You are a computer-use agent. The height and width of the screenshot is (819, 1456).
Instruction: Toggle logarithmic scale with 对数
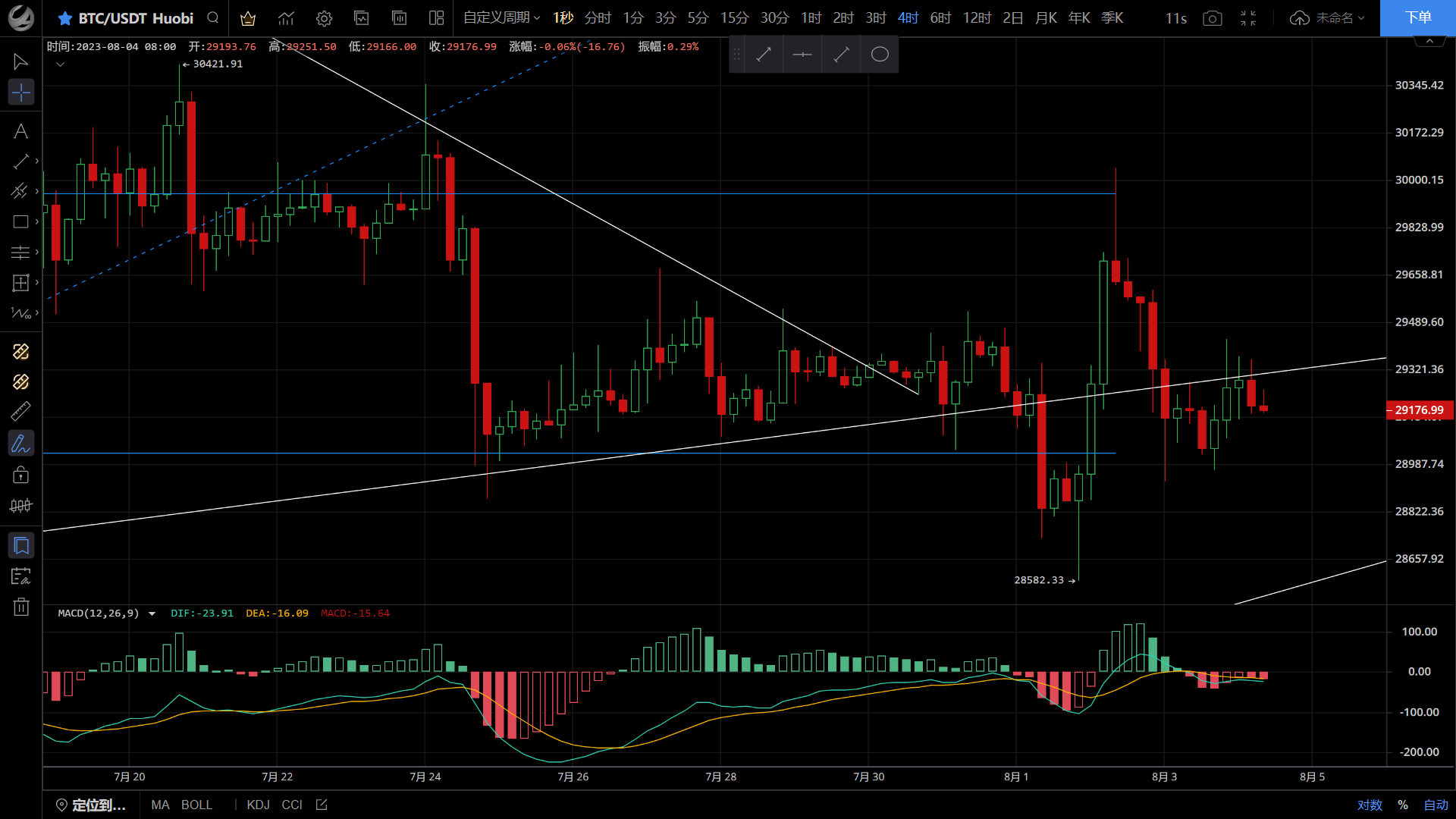click(x=1370, y=805)
